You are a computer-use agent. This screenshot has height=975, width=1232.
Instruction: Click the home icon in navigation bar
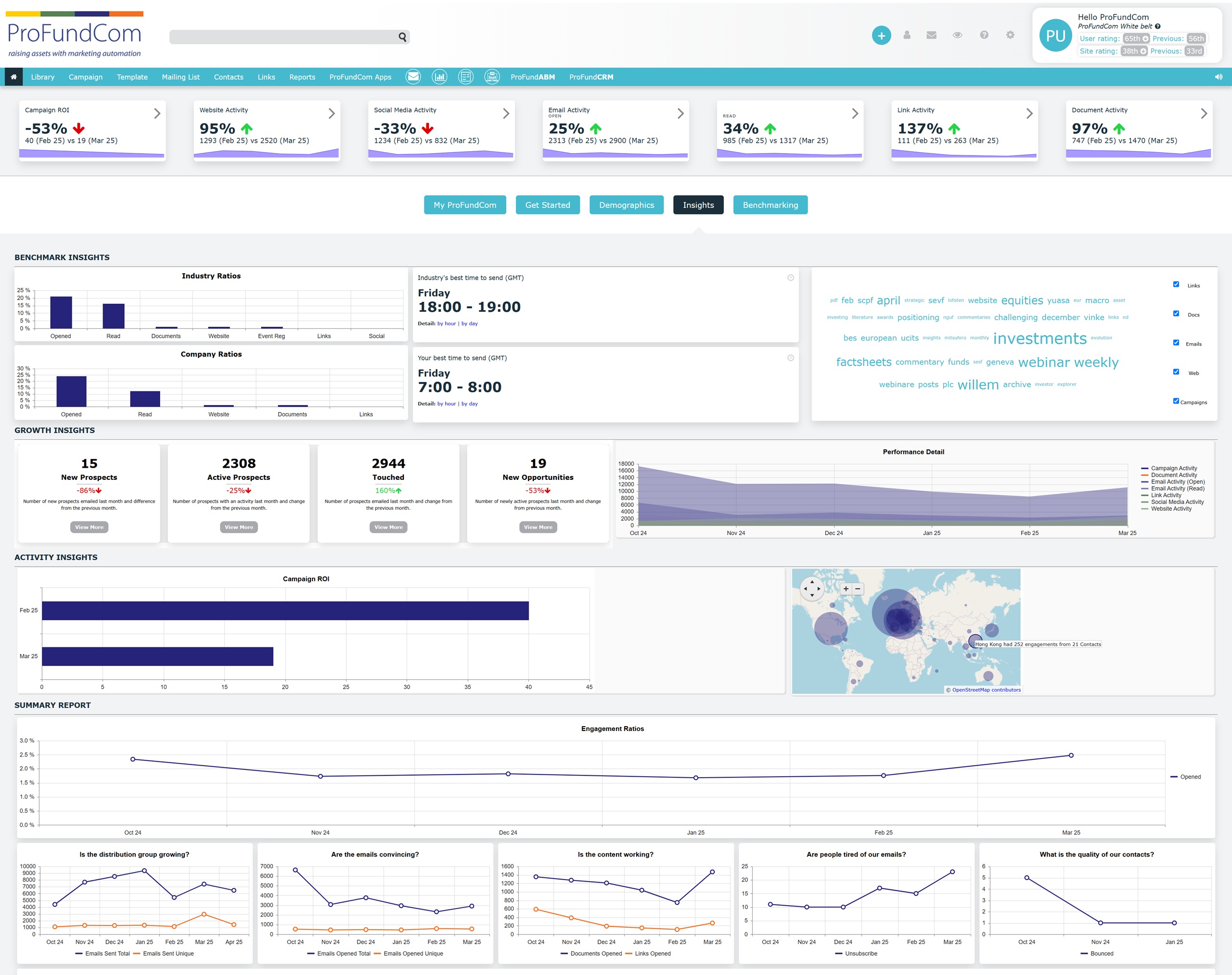click(x=13, y=77)
